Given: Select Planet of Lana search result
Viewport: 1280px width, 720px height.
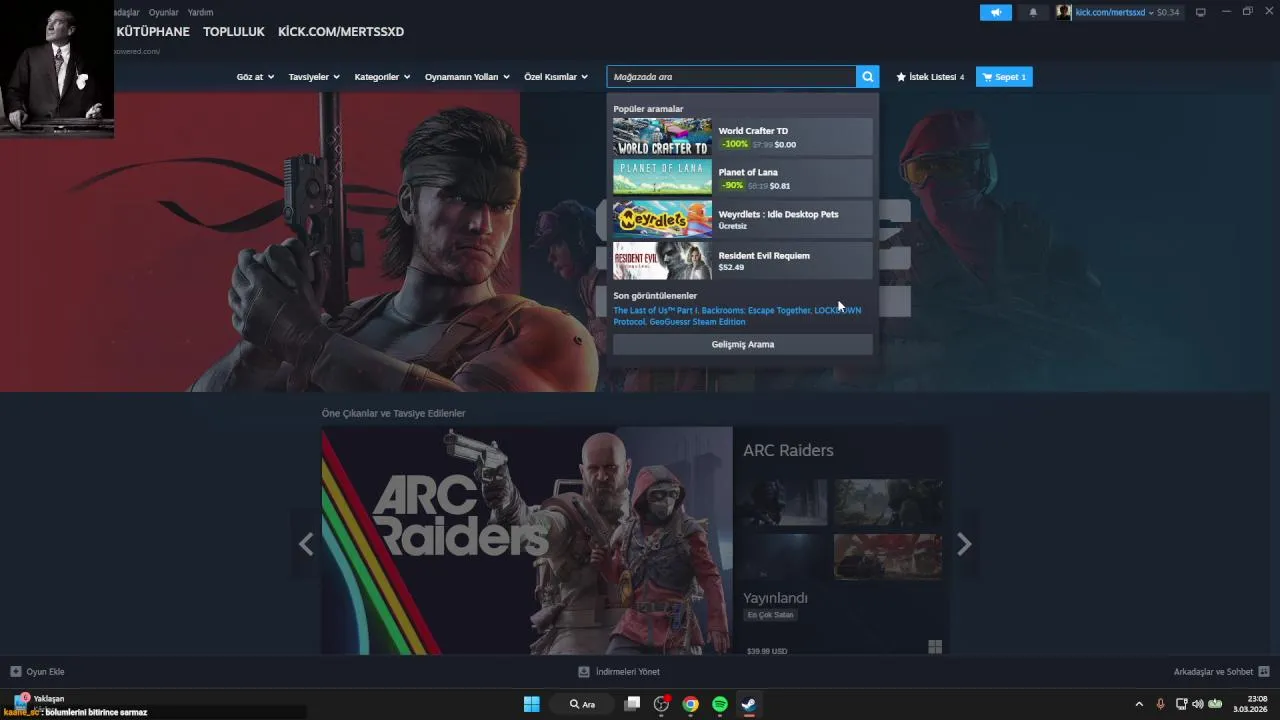Looking at the screenshot, I should tap(742, 178).
